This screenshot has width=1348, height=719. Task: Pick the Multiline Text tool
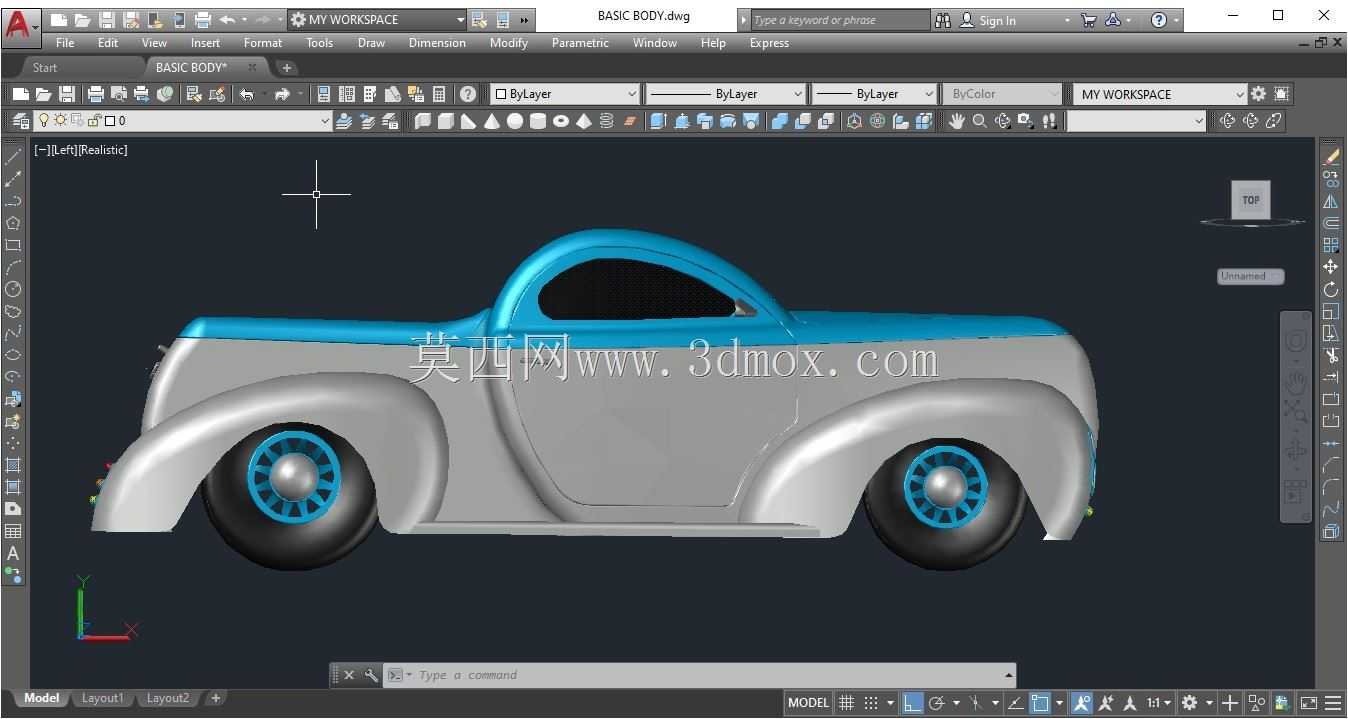click(x=13, y=553)
